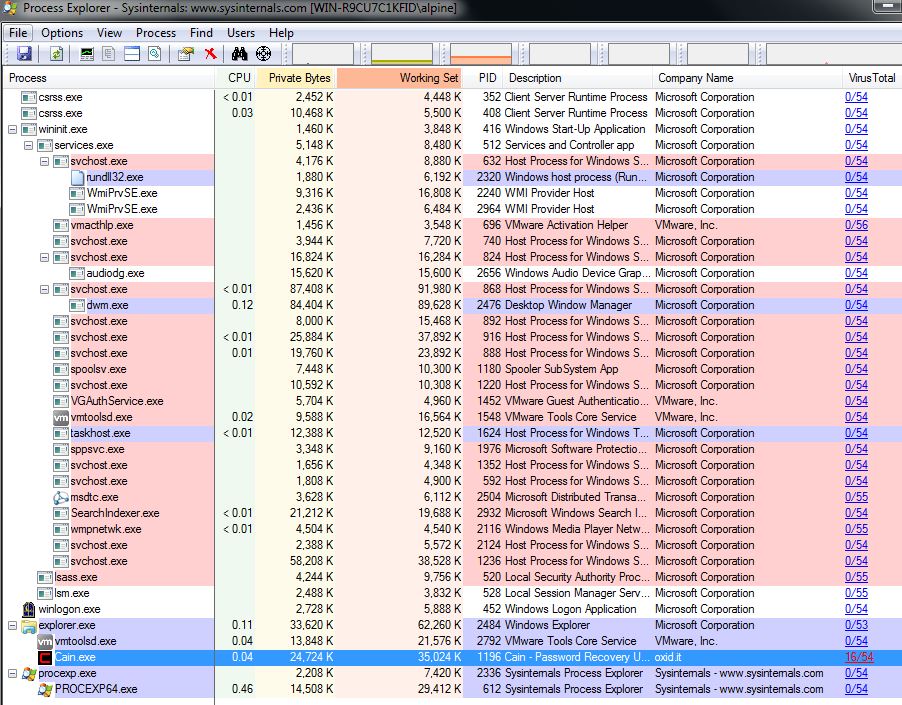Click the Refresh Now toolbar icon
This screenshot has height=705, width=902.
[x=56, y=54]
